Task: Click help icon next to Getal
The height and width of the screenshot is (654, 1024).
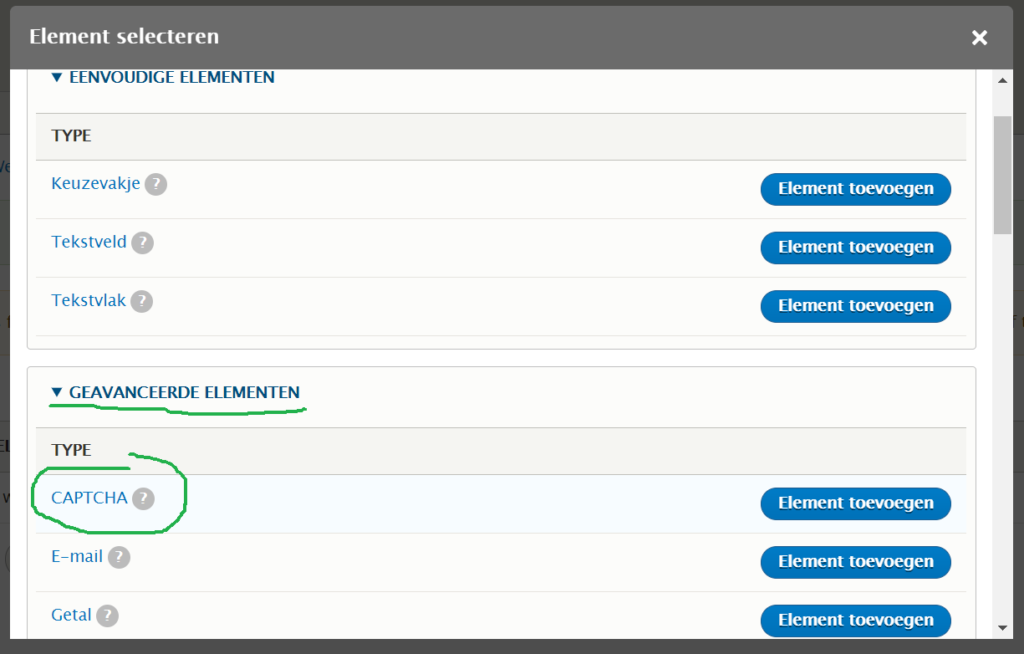Action: (107, 616)
